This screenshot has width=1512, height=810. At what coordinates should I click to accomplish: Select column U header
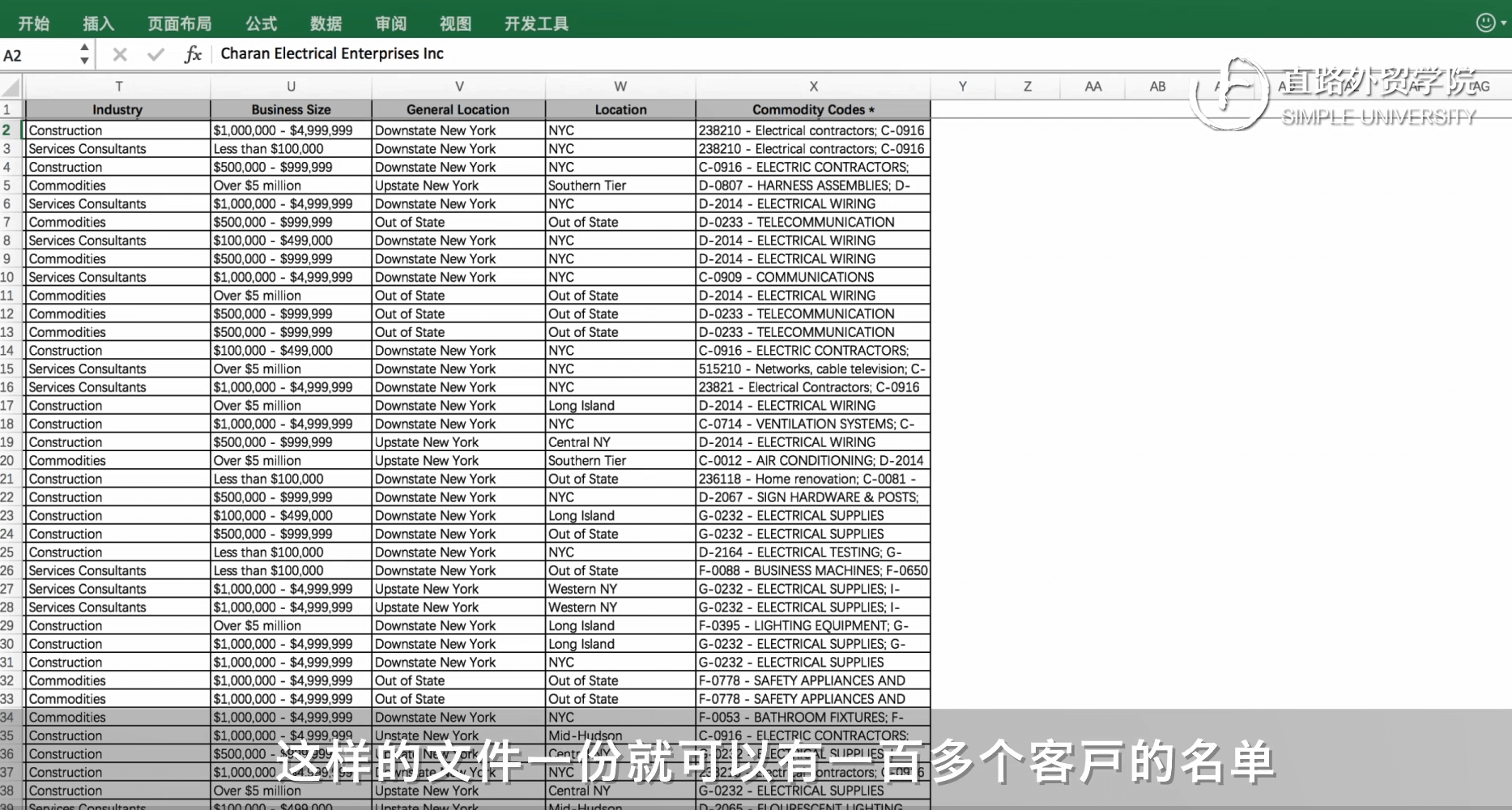291,87
